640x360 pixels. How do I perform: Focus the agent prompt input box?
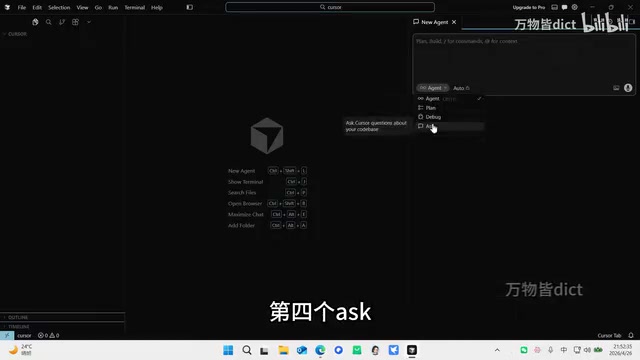[524, 59]
